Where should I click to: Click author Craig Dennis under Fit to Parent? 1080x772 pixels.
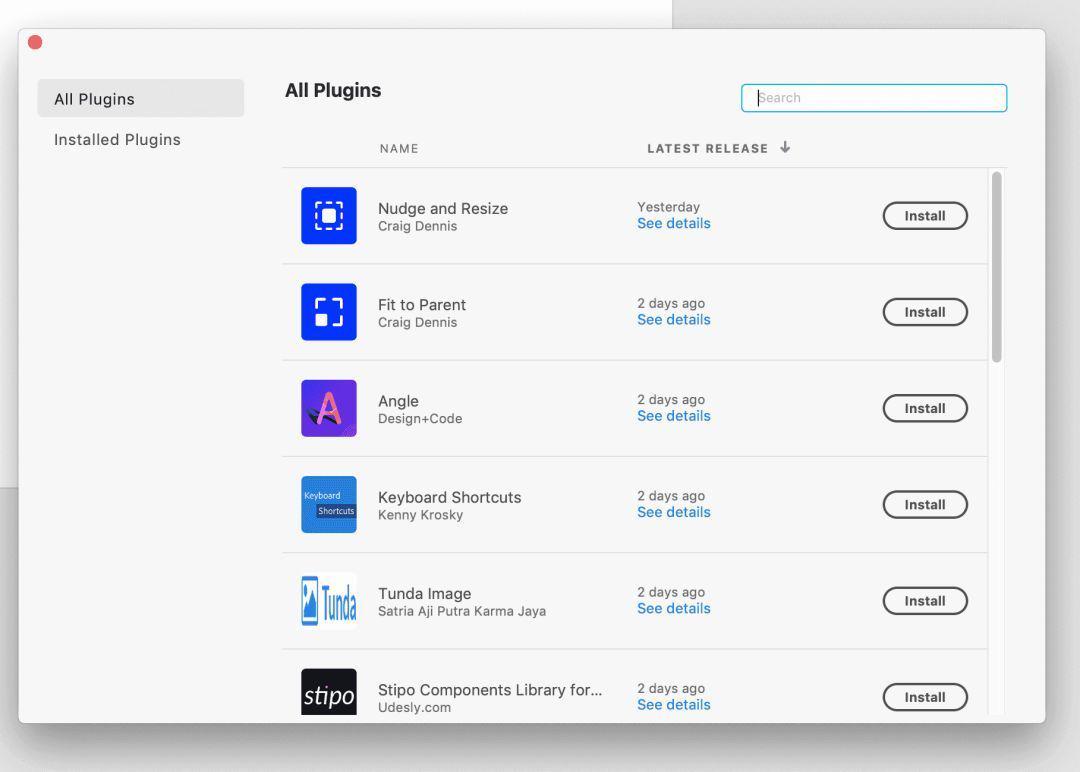417,323
